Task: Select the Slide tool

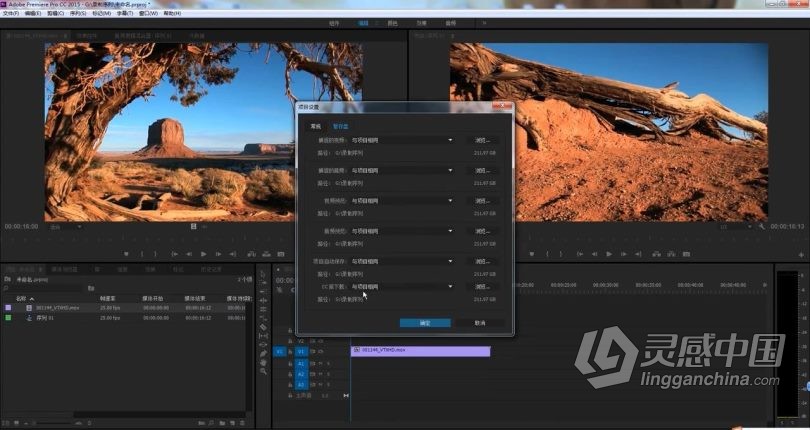Action: click(263, 344)
